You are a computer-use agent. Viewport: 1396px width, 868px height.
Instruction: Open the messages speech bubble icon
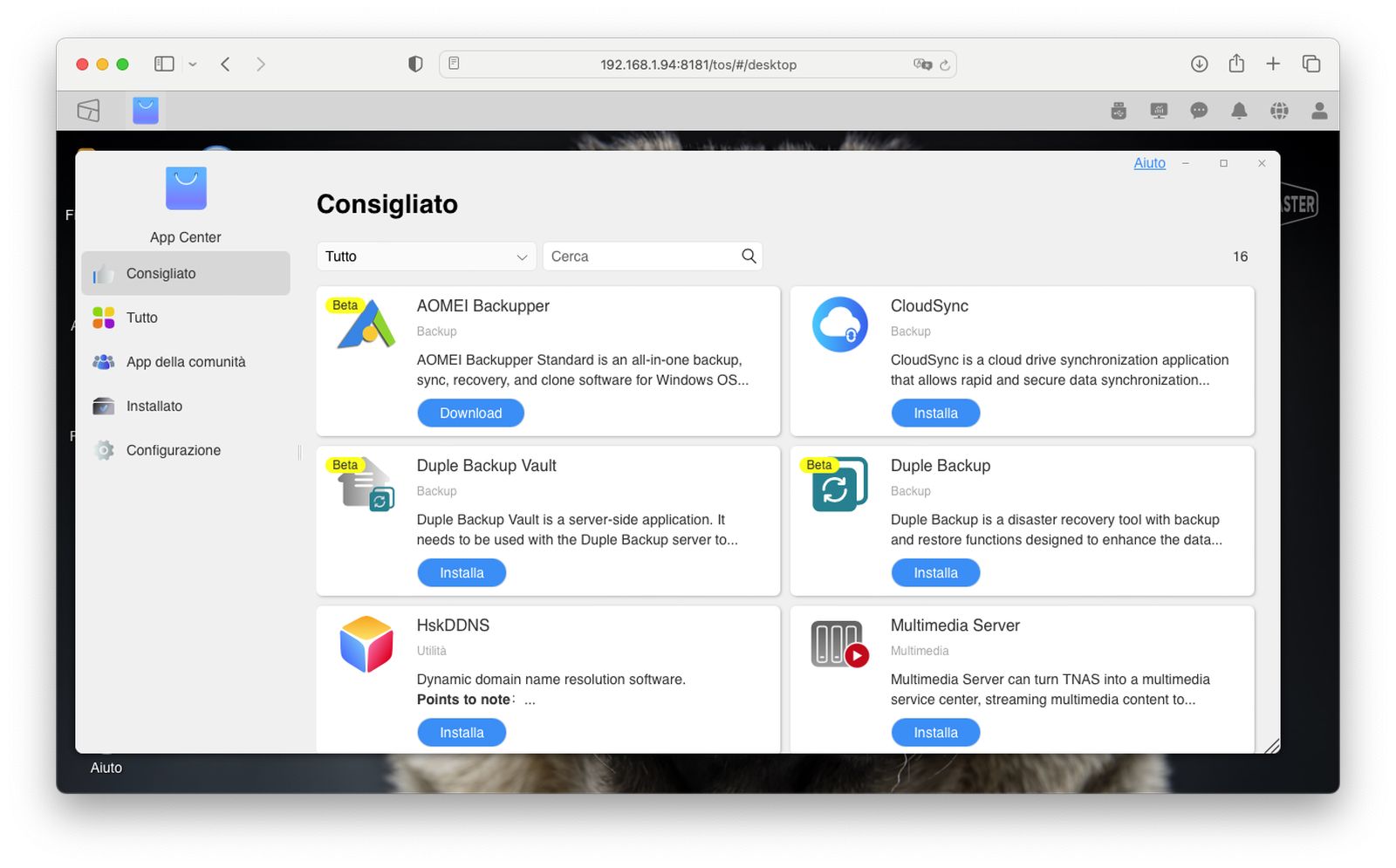tap(1199, 111)
